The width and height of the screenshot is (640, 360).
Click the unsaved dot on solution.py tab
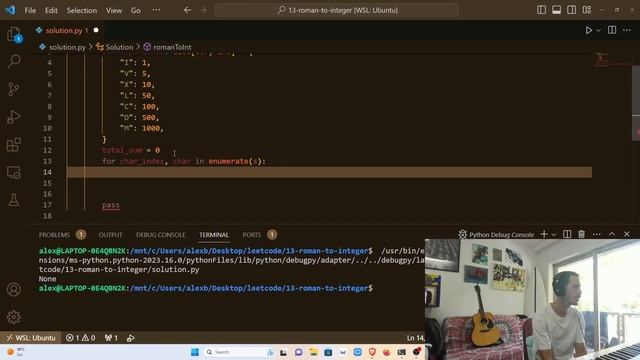point(96,30)
